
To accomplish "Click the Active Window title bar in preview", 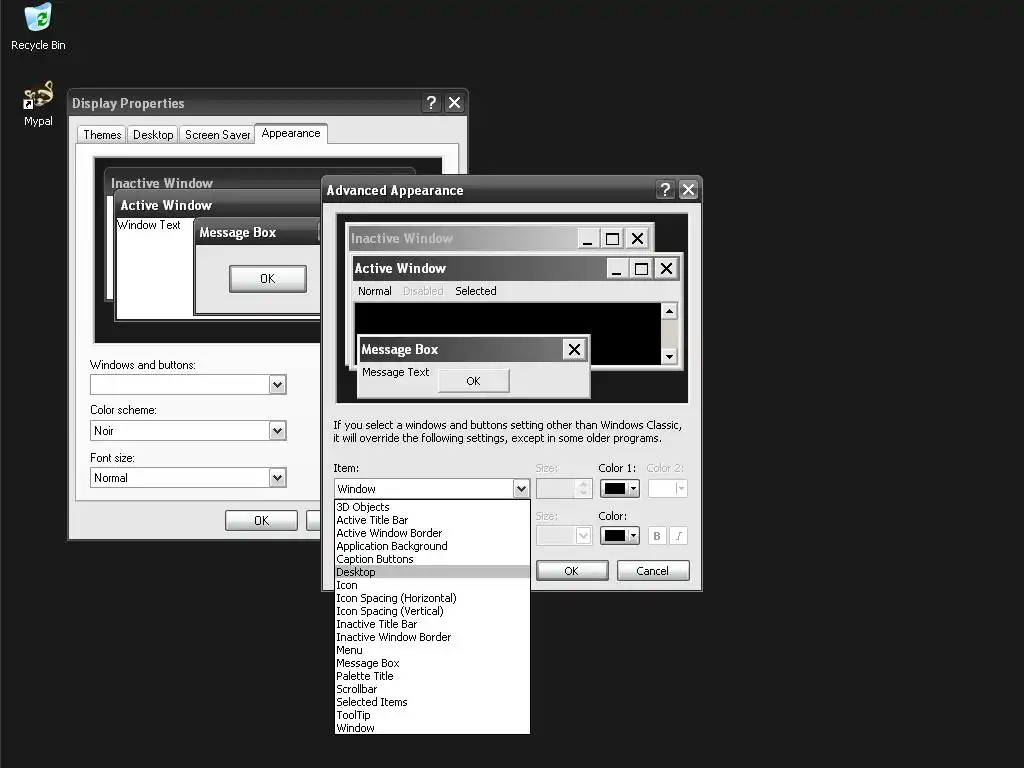I will click(517, 268).
